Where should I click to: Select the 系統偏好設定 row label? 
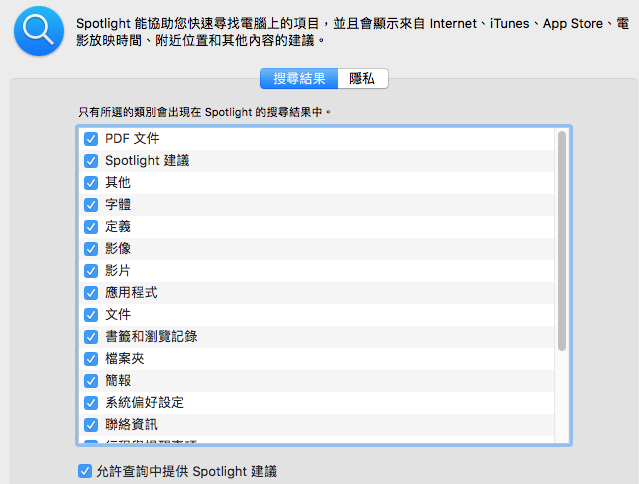(x=144, y=403)
